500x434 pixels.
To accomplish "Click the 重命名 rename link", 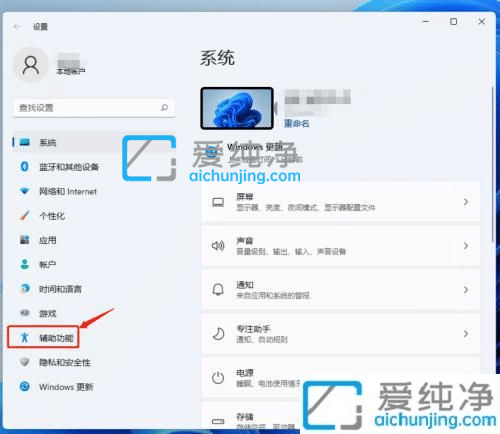I will click(x=297, y=124).
